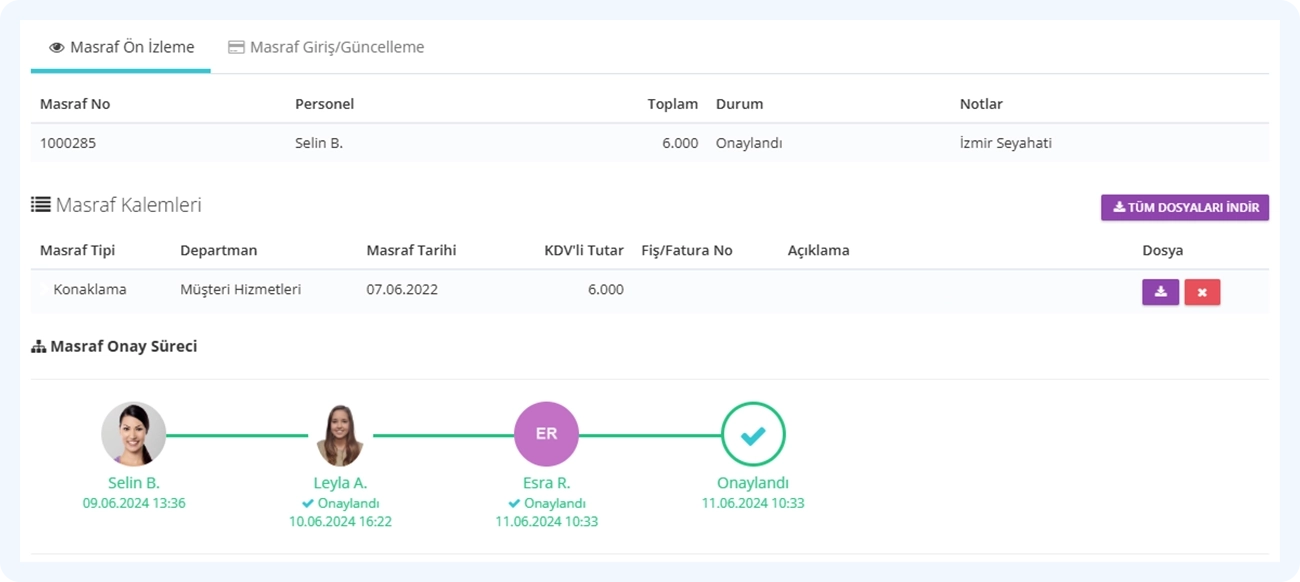Download all files with Tüm Dosyaları İndir
1300x582 pixels.
click(1185, 207)
